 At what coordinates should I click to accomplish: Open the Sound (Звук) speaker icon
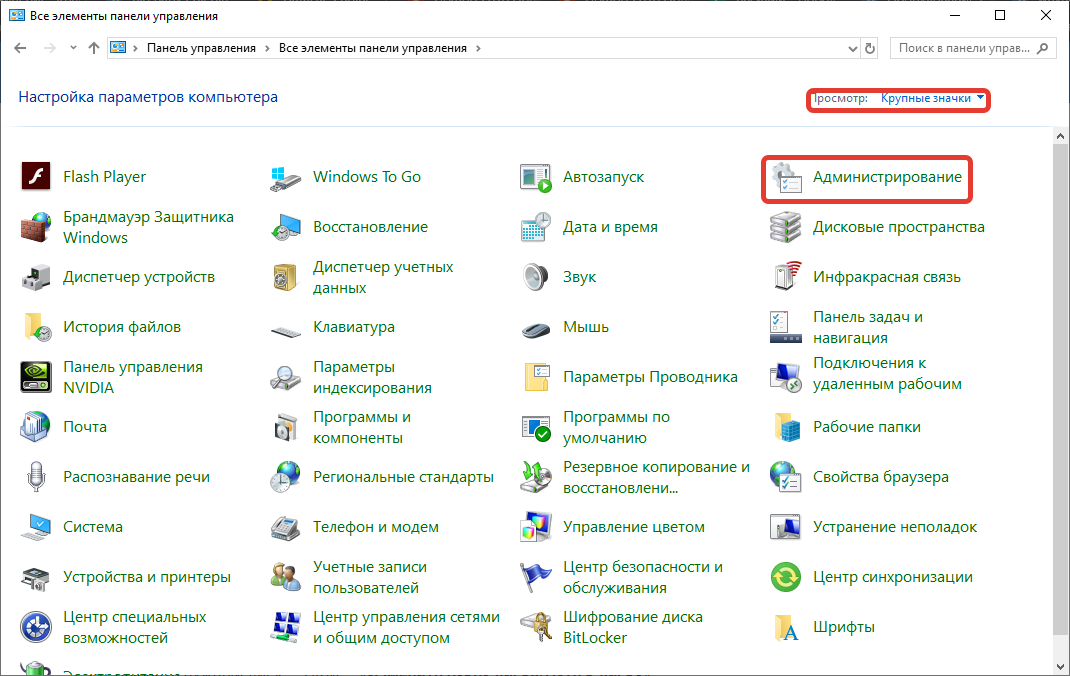point(536,277)
